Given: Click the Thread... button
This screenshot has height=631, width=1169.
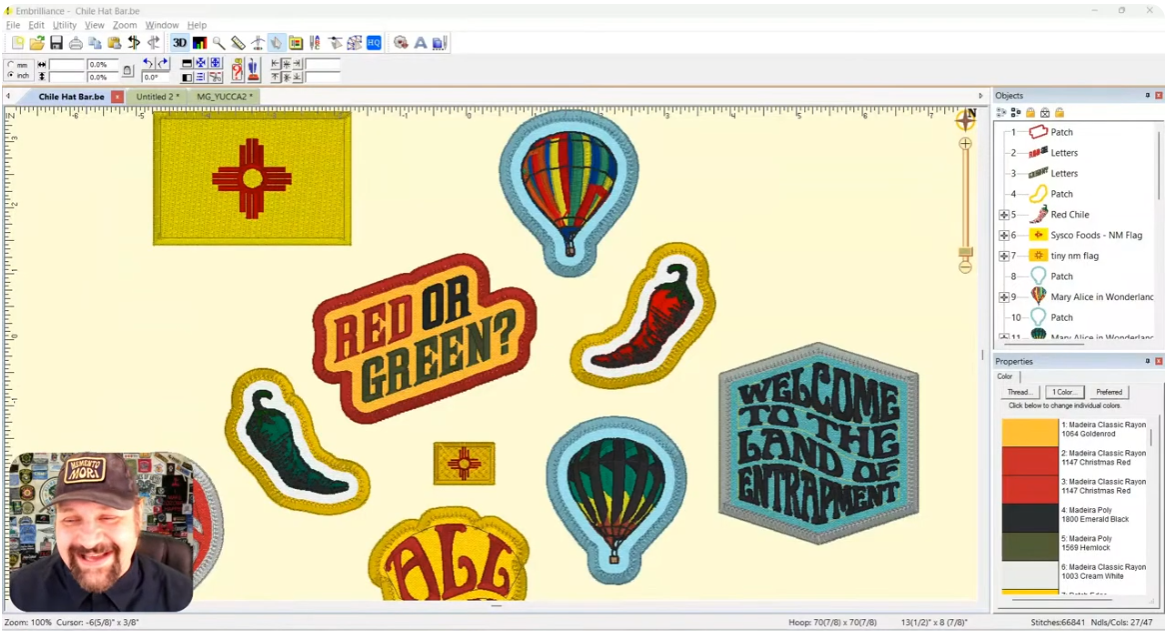Looking at the screenshot, I should (1018, 392).
